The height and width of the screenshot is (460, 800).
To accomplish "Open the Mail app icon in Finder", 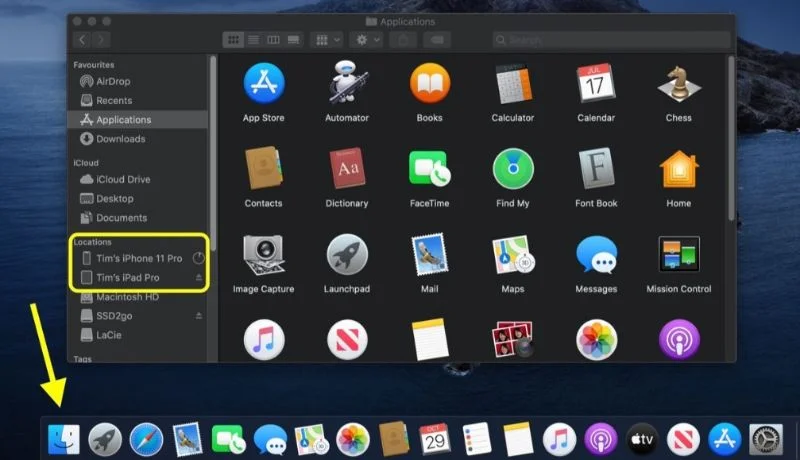I will pos(430,254).
